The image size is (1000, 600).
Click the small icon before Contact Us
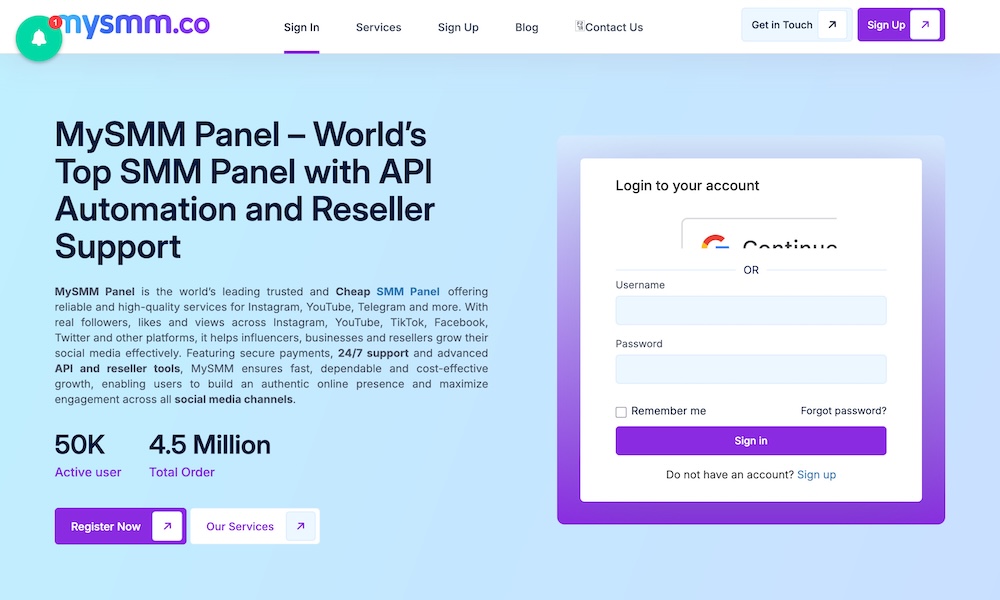[580, 26]
